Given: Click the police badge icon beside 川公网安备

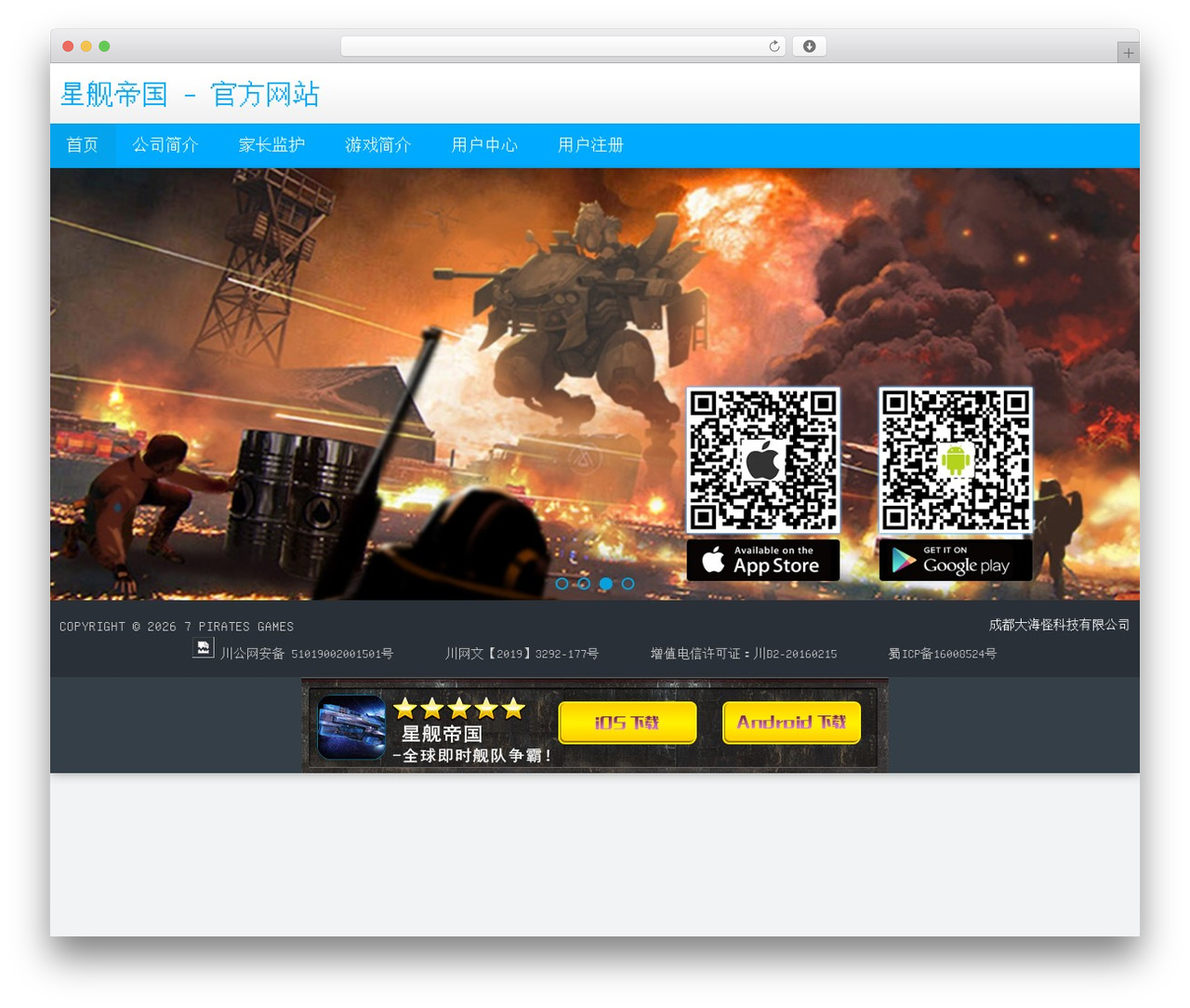Looking at the screenshot, I should pyautogui.click(x=203, y=648).
